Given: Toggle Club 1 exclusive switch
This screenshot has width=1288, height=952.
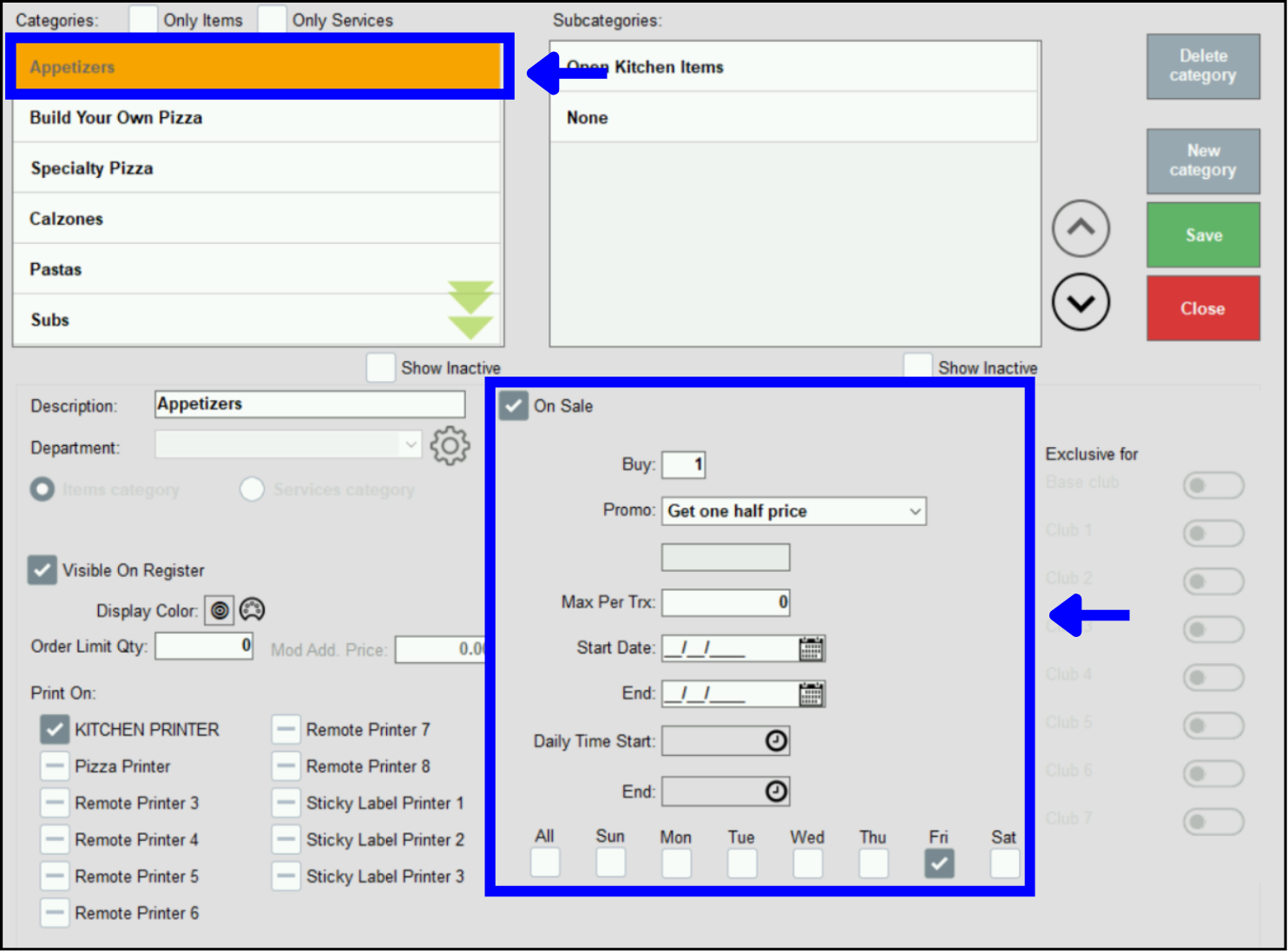Looking at the screenshot, I should coord(1213,533).
